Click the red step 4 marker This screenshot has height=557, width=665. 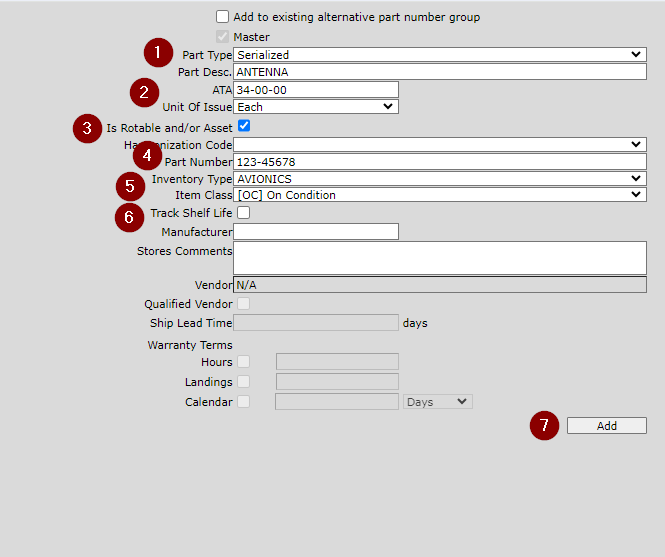point(147,157)
